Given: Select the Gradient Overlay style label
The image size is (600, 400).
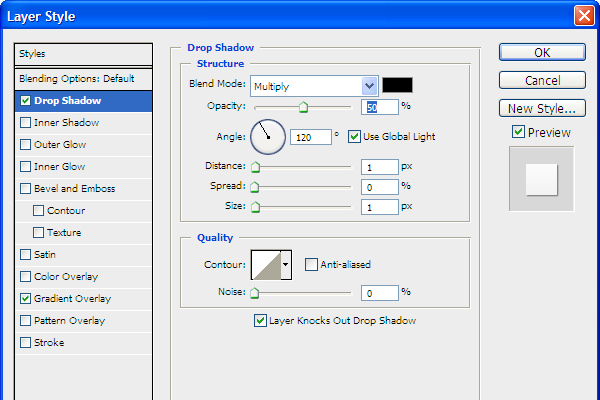Looking at the screenshot, I should pos(72,299).
